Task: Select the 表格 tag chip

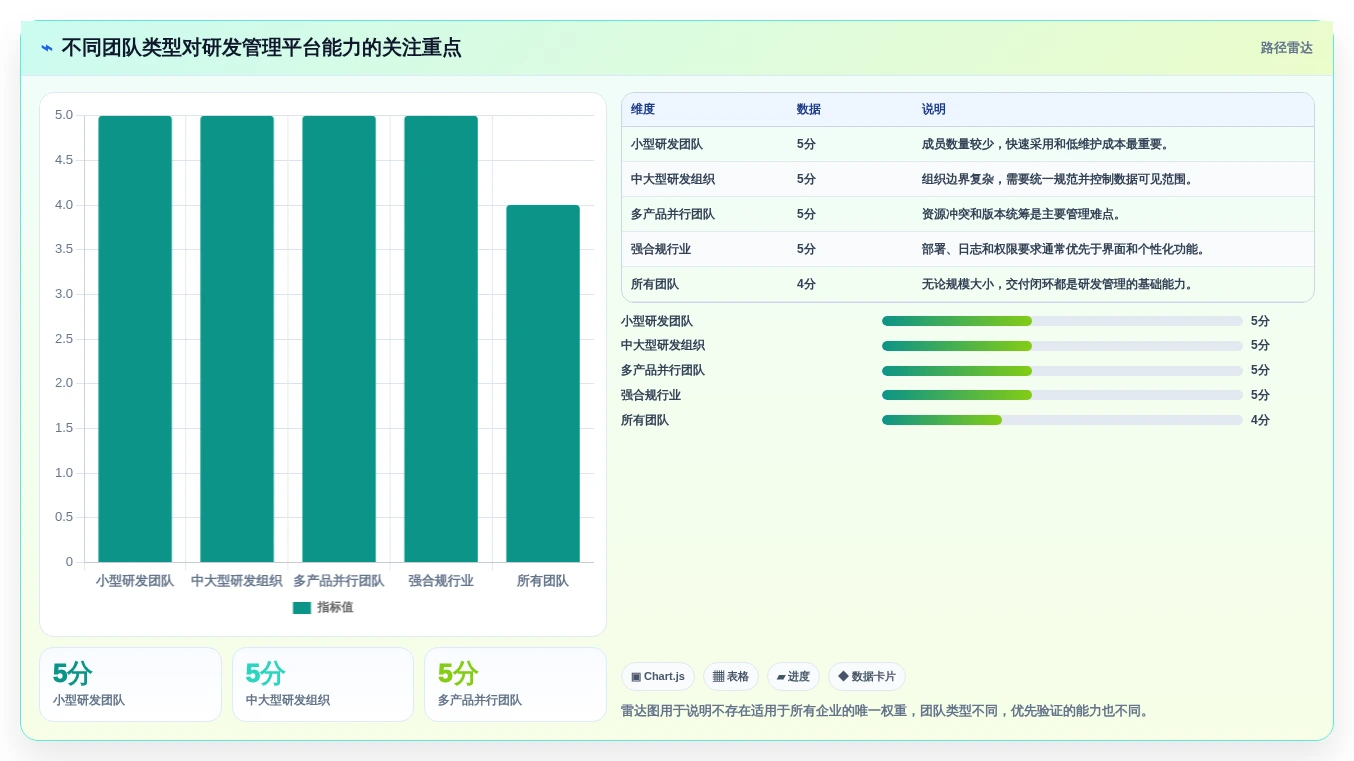Action: [x=731, y=677]
